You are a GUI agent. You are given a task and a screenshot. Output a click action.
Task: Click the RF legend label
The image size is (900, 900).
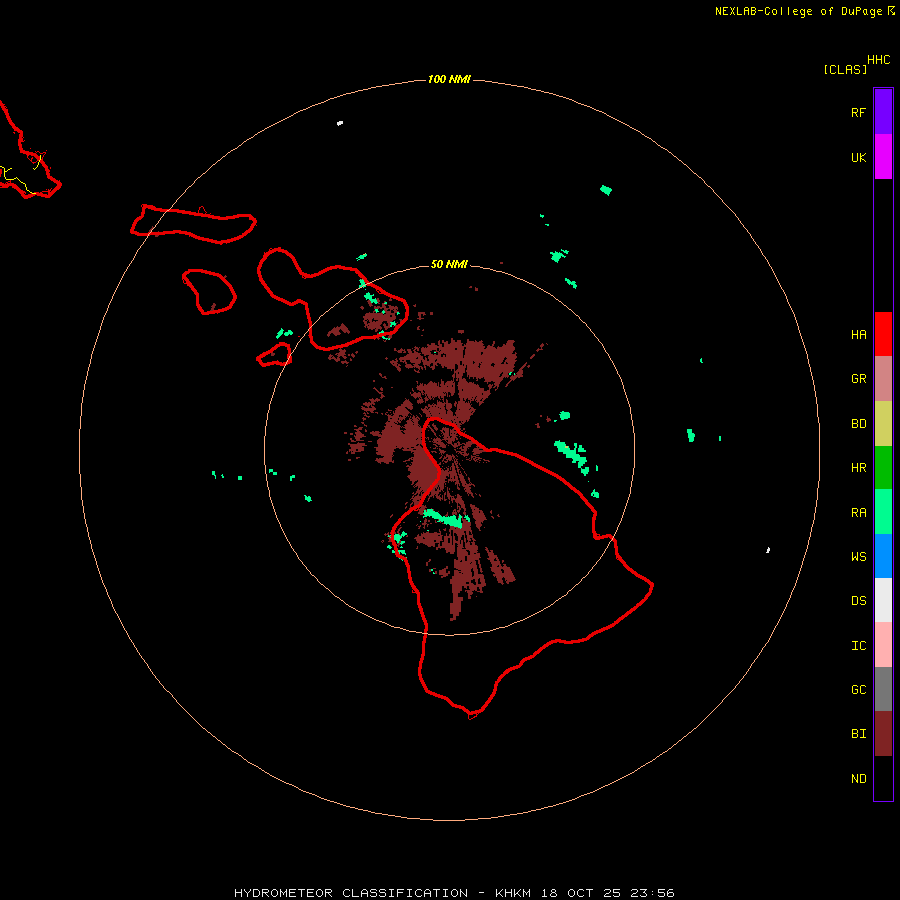[858, 112]
